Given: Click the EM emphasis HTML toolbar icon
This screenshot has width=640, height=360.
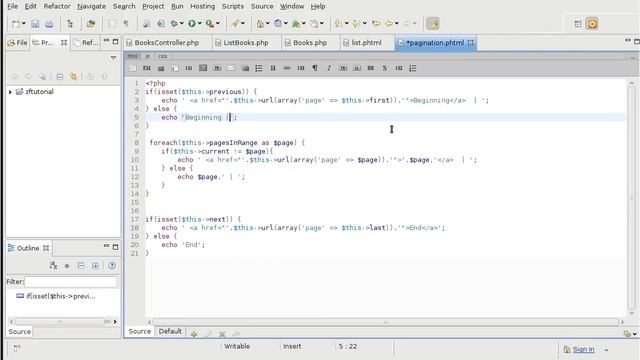Looking at the screenshot, I should tap(147, 68).
